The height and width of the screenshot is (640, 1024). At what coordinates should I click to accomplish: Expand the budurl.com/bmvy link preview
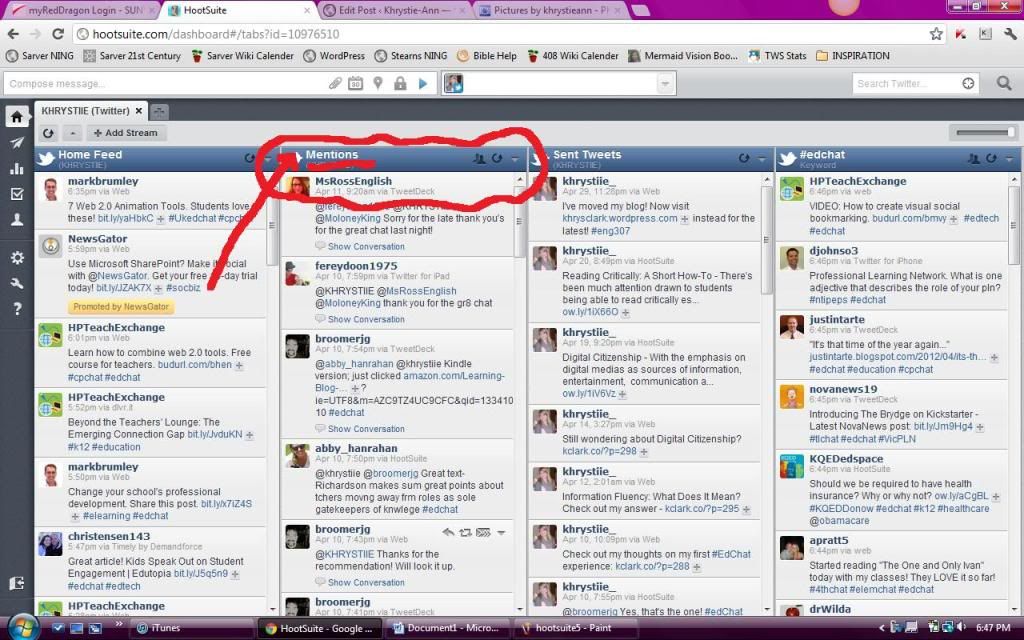[x=954, y=219]
